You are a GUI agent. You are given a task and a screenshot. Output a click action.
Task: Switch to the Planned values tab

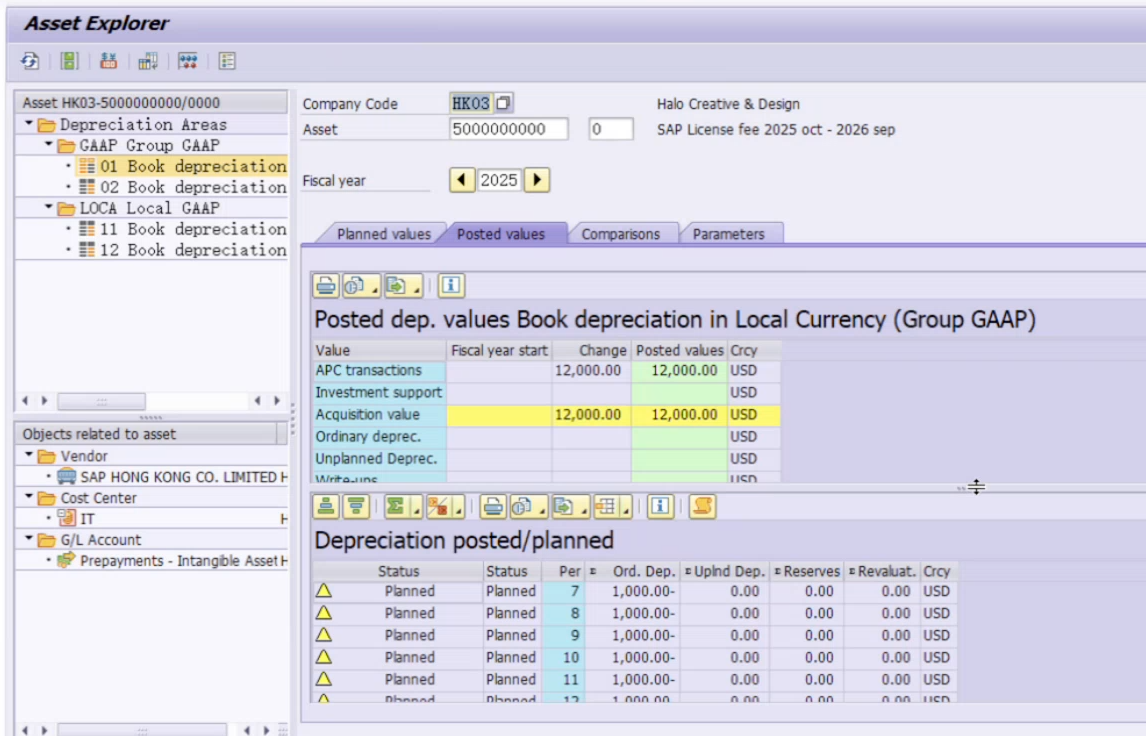[383, 234]
